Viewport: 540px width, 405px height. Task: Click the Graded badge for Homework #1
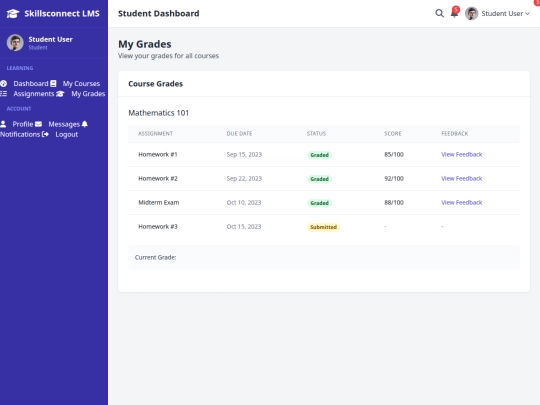pyautogui.click(x=319, y=155)
